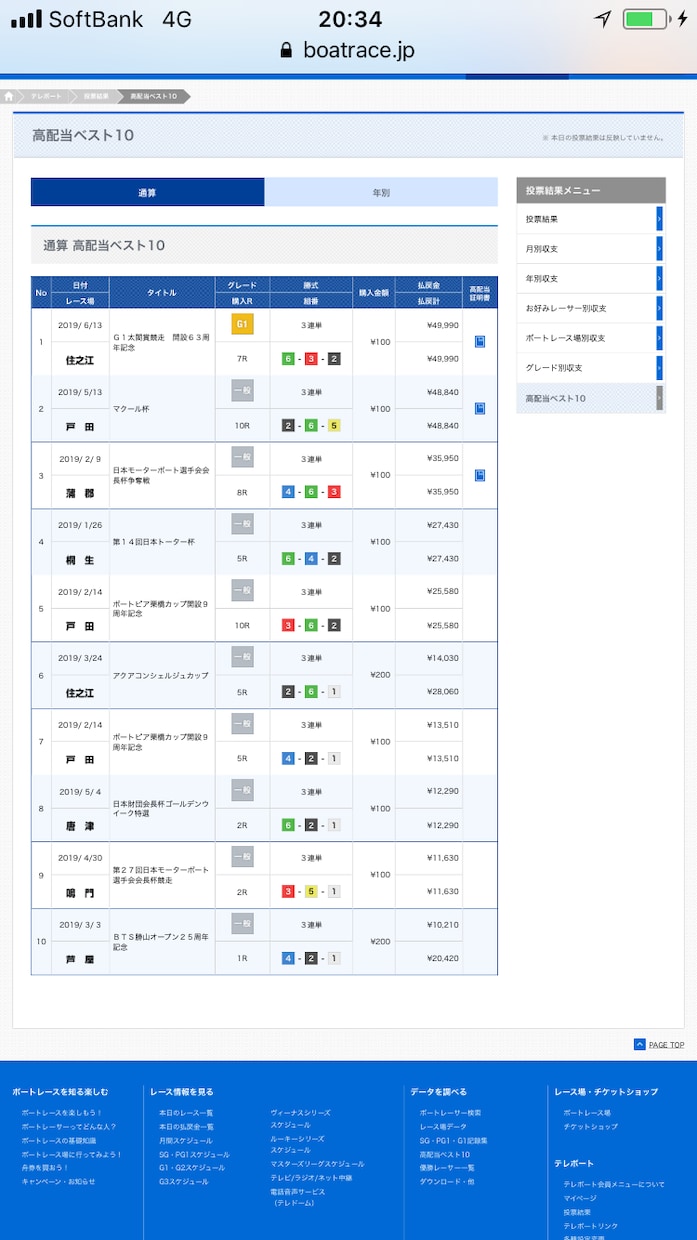Click race title 第14回日本トーター杯
697x1240 pixels.
(x=152, y=542)
